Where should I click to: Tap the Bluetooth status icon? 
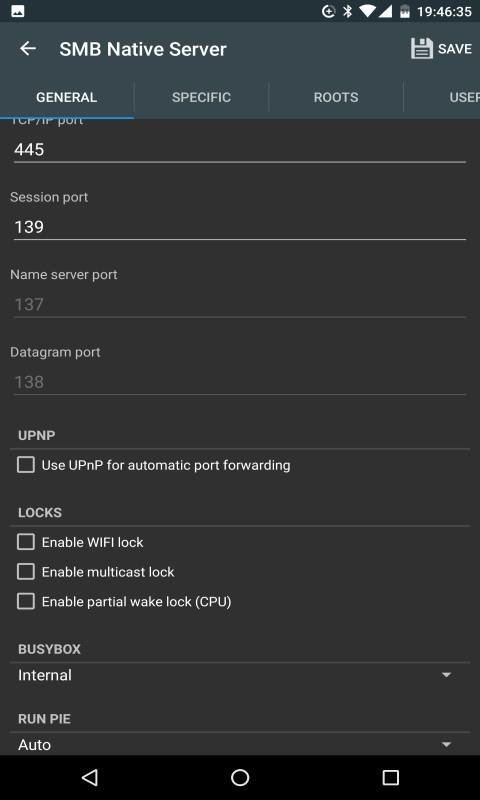(347, 11)
